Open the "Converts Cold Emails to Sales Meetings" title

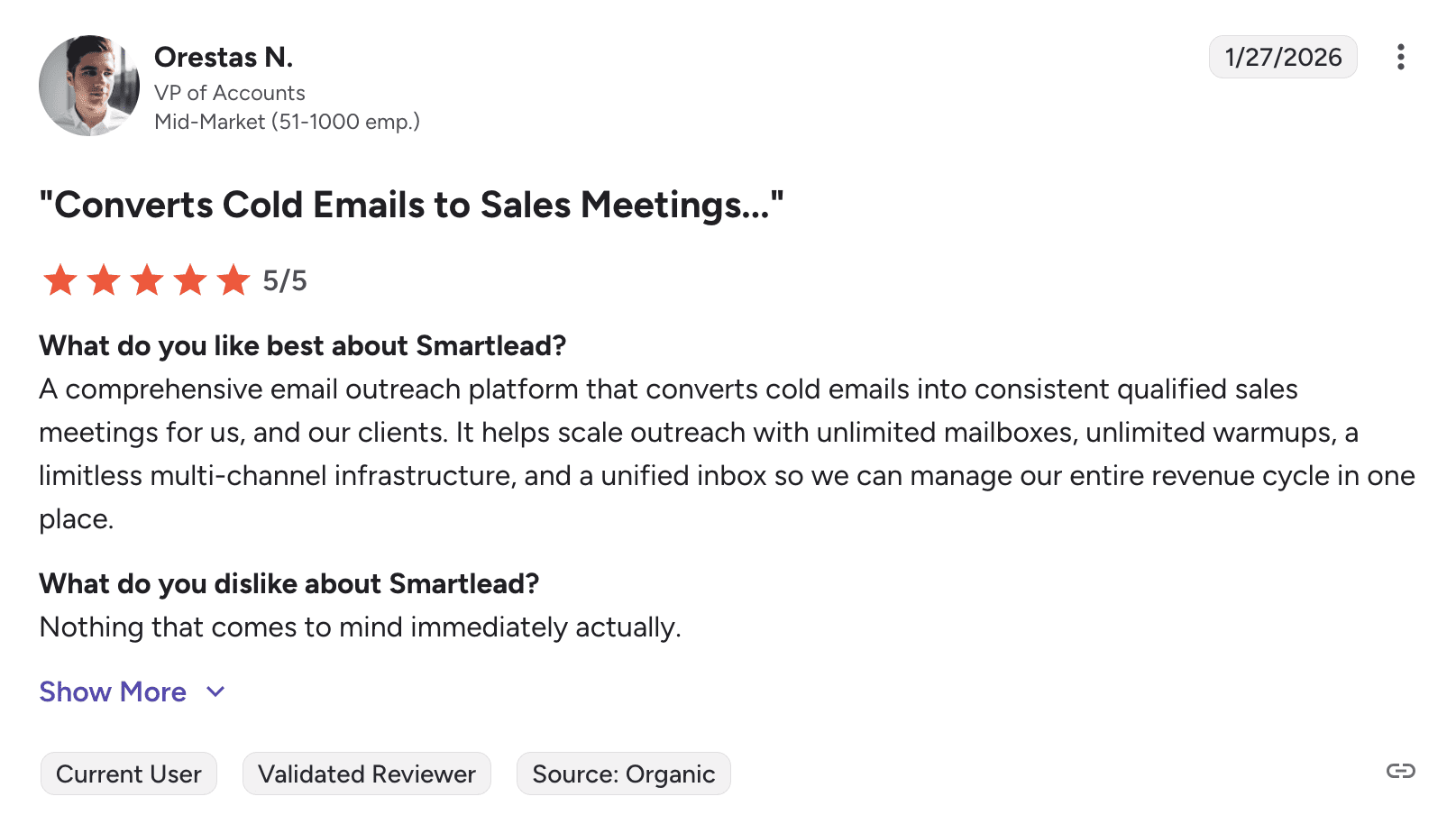pos(411,205)
